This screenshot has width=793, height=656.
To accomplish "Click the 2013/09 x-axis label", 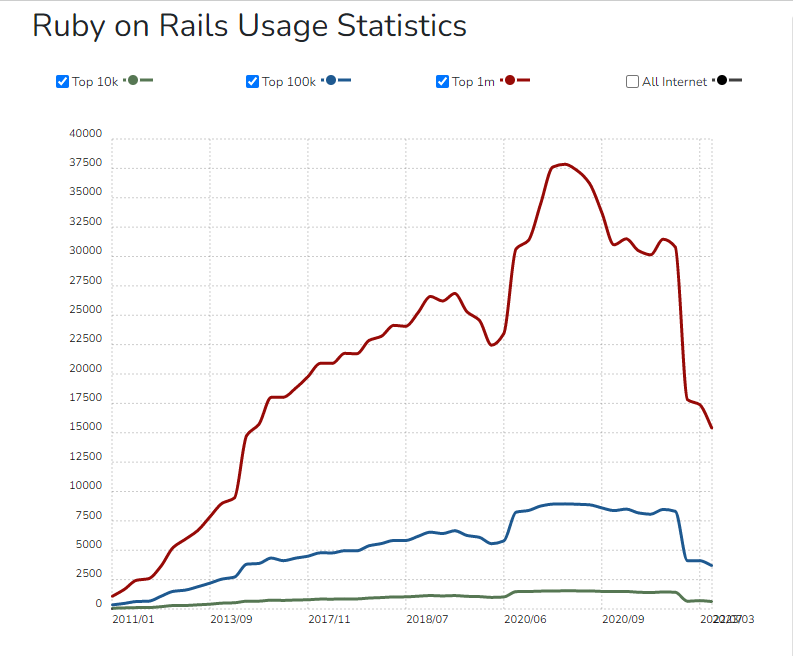I will pyautogui.click(x=231, y=620).
